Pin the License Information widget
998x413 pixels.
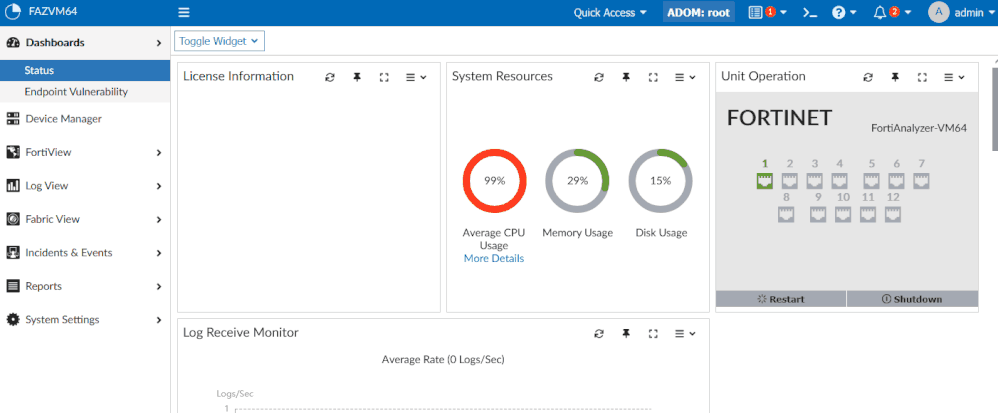coord(357,77)
